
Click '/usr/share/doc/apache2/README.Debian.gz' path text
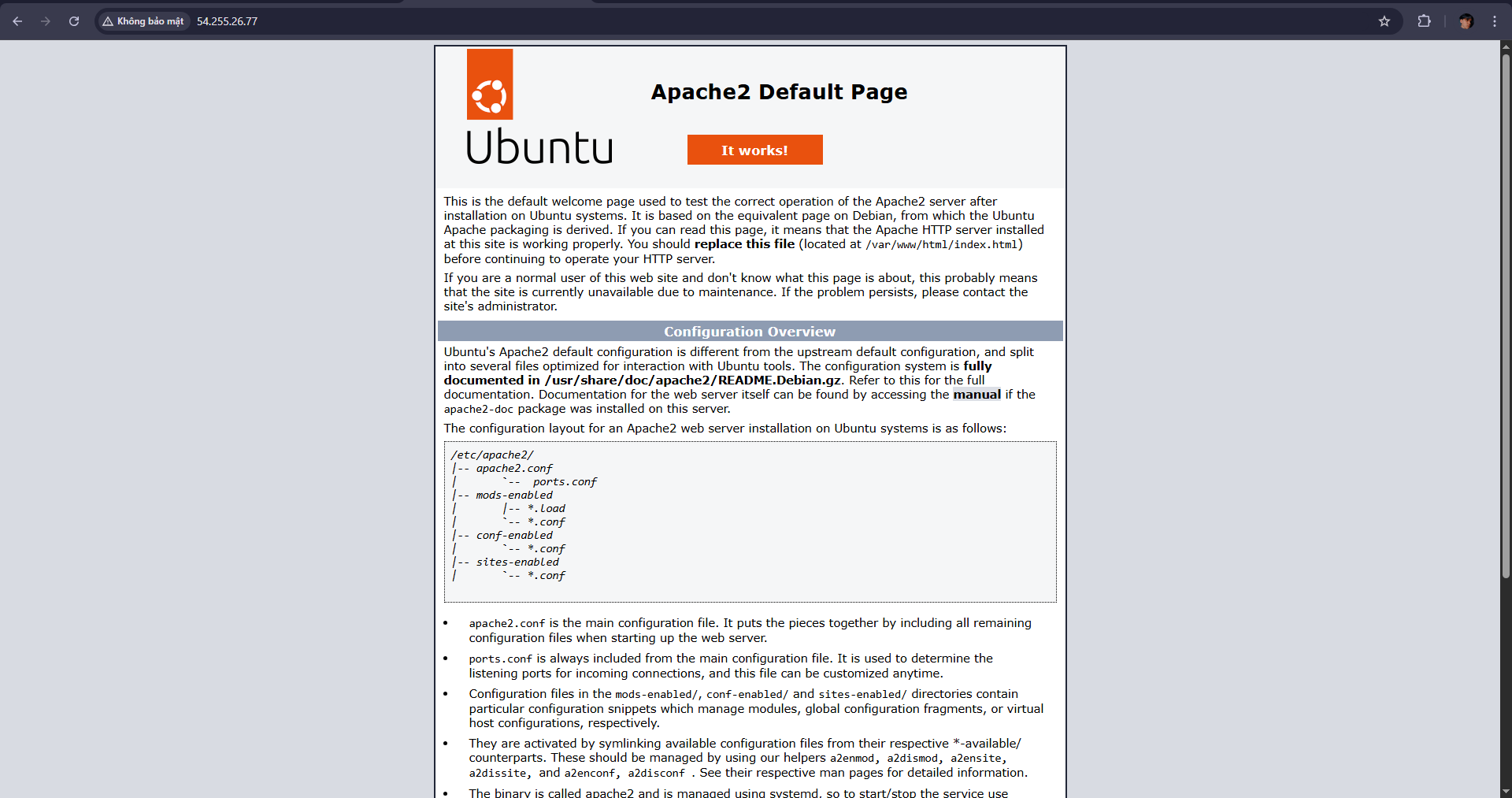click(x=692, y=380)
